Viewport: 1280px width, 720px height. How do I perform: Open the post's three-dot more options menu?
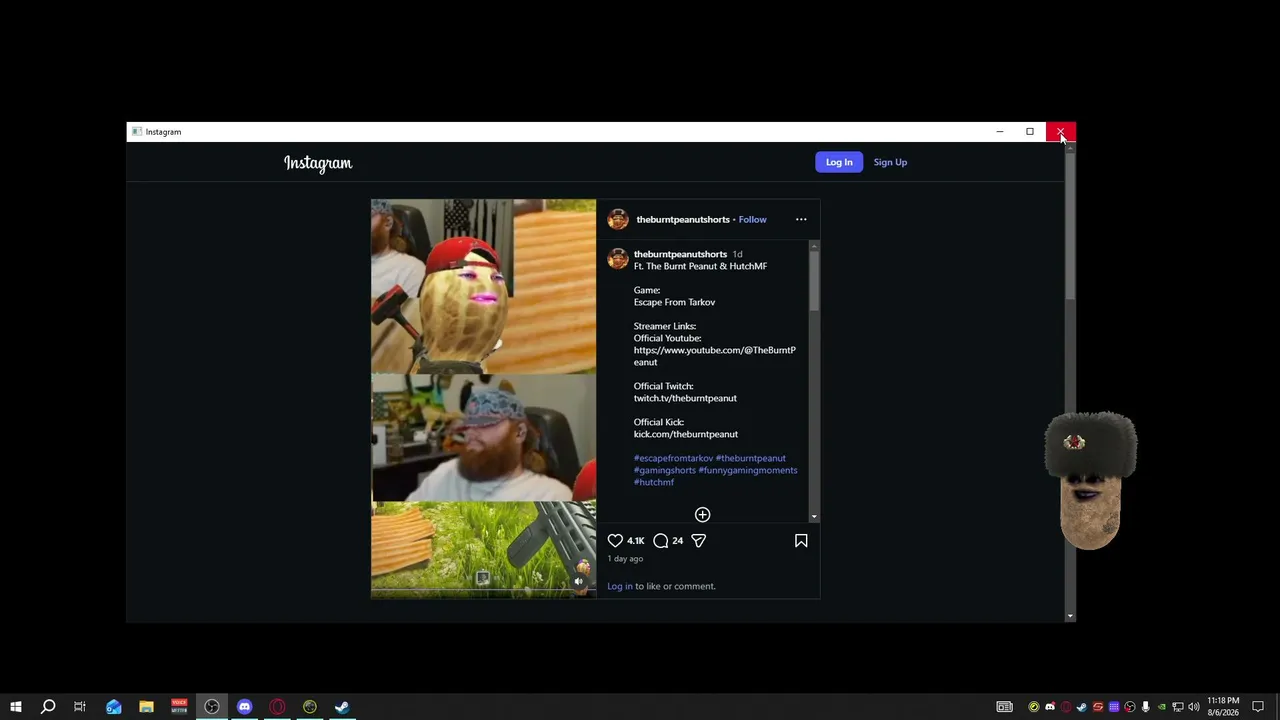pyautogui.click(x=801, y=219)
